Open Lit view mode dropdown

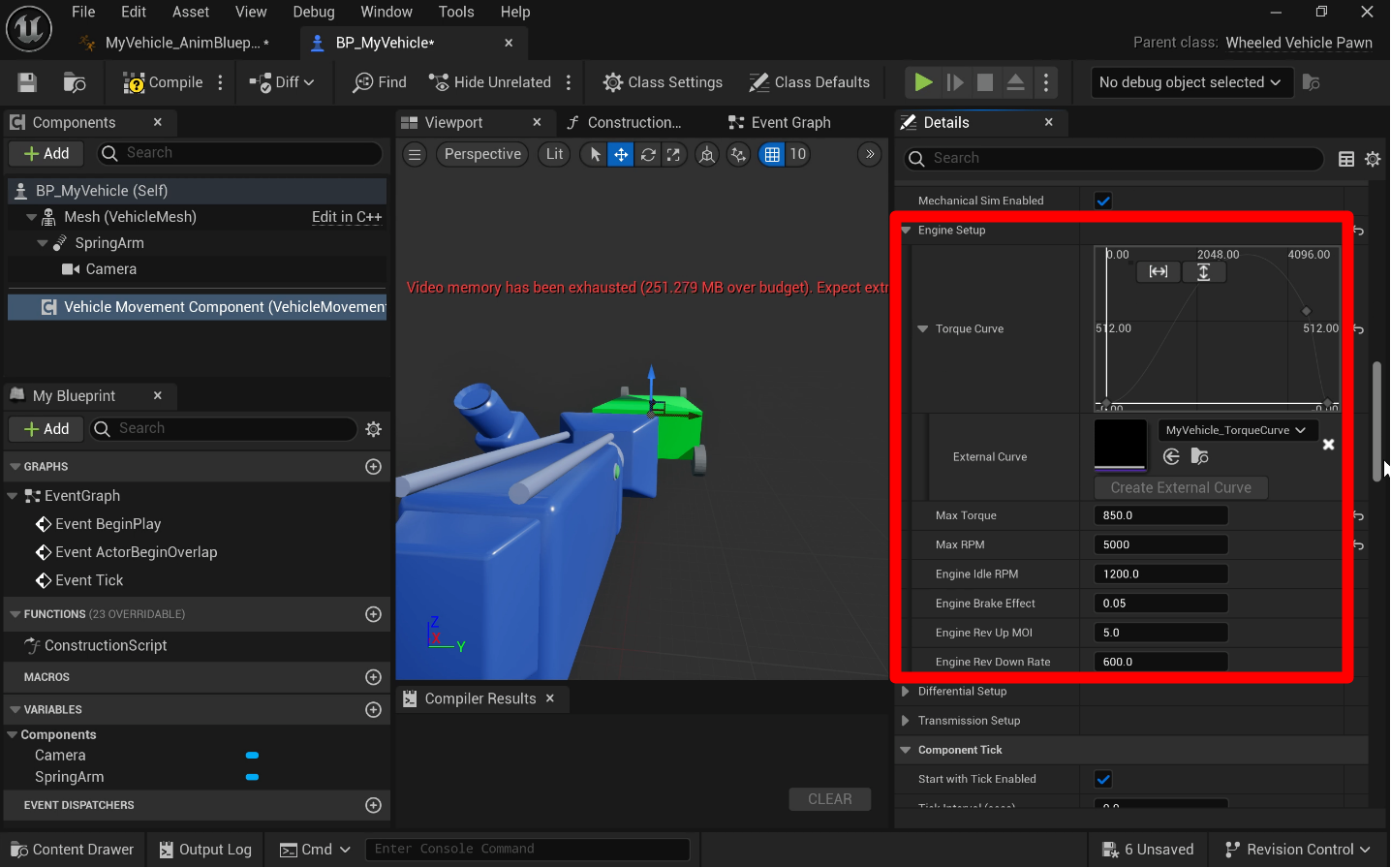tap(554, 154)
